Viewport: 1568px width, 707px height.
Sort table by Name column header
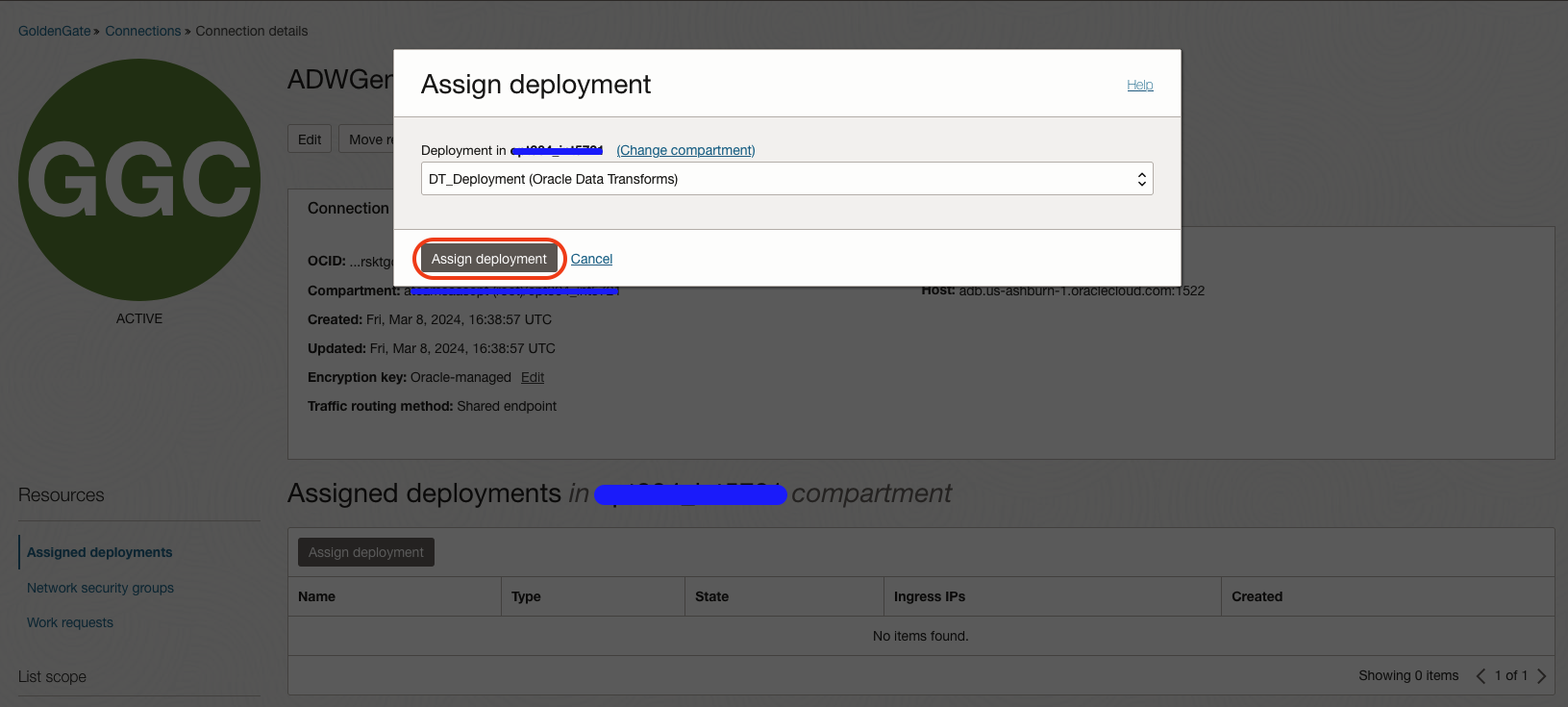click(x=316, y=596)
